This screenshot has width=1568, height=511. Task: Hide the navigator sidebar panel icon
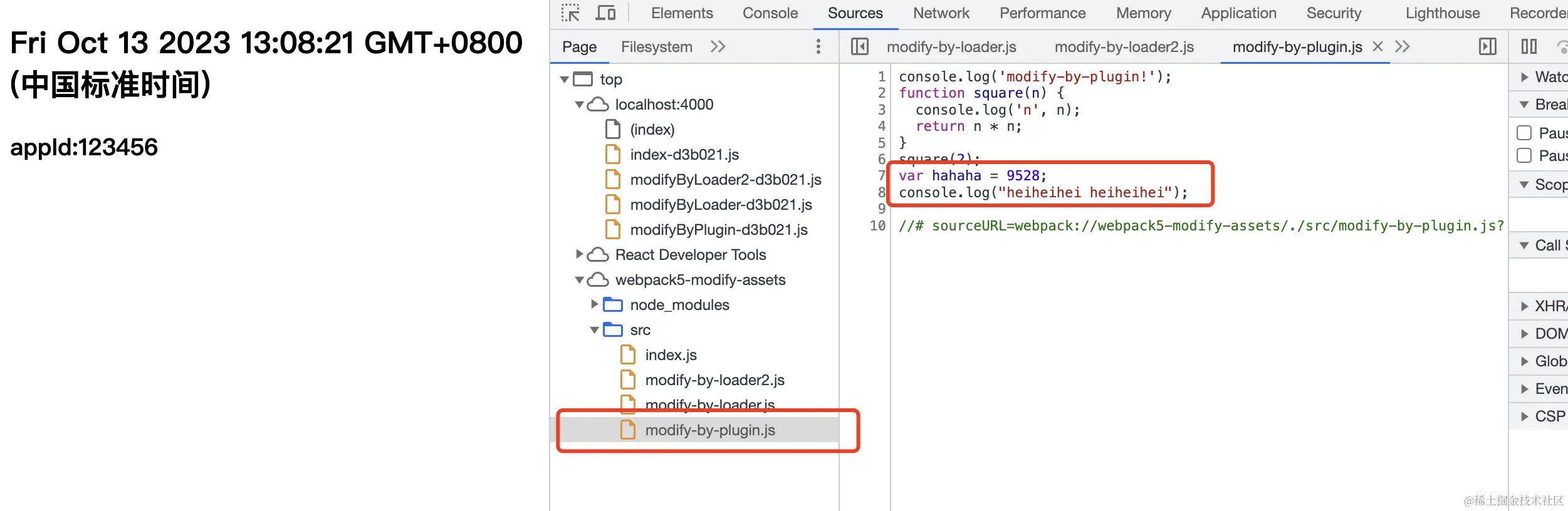coord(860,46)
